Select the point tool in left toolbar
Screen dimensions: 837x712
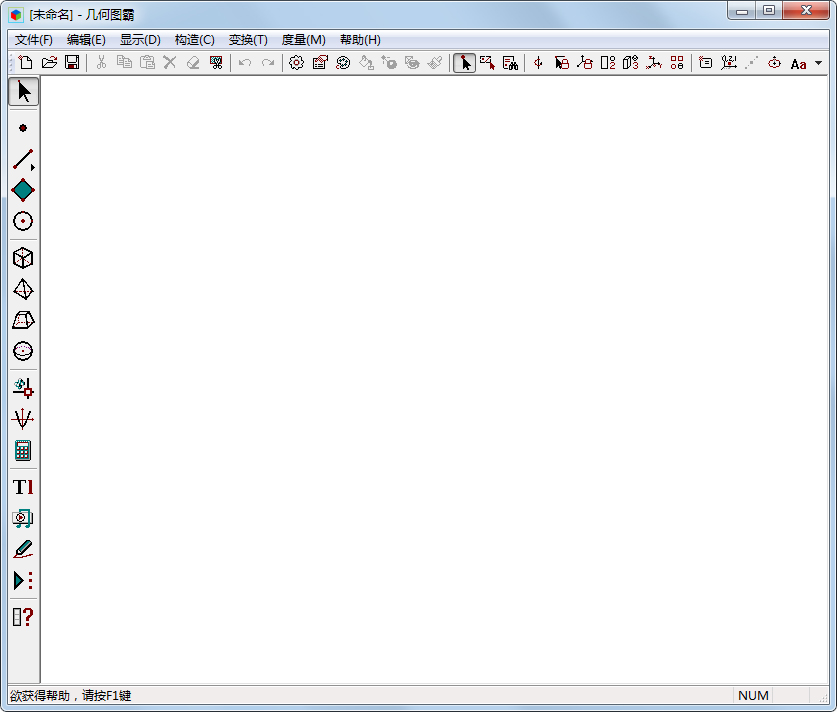(23, 128)
